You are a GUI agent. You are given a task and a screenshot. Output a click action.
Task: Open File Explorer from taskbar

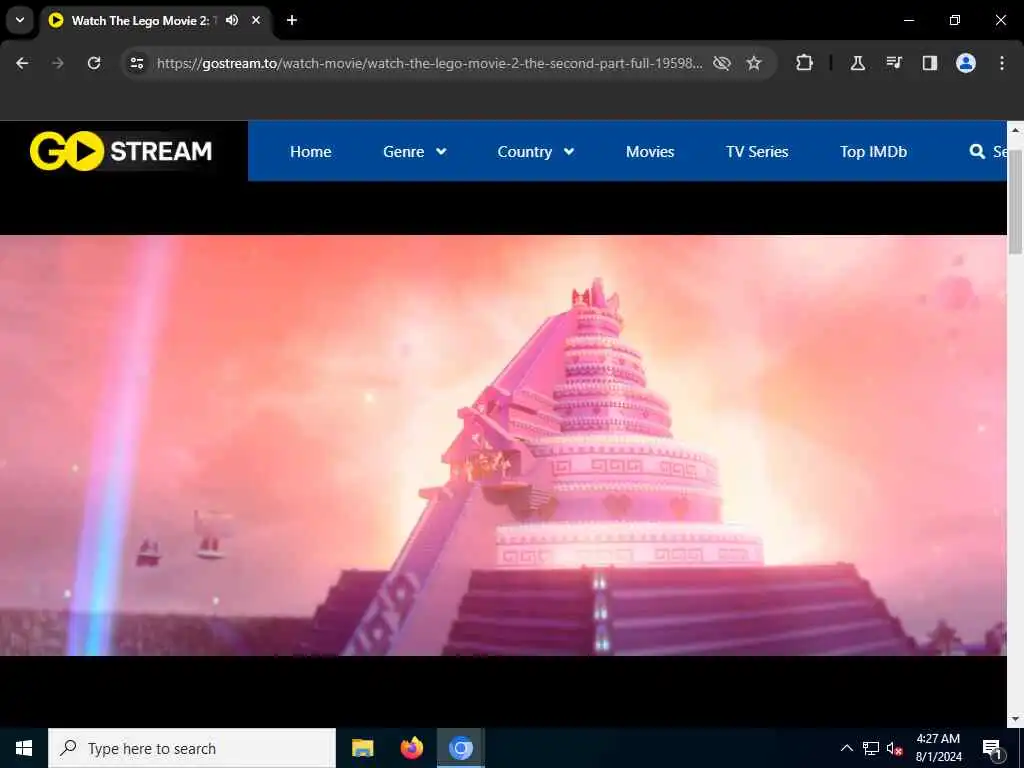tap(362, 748)
